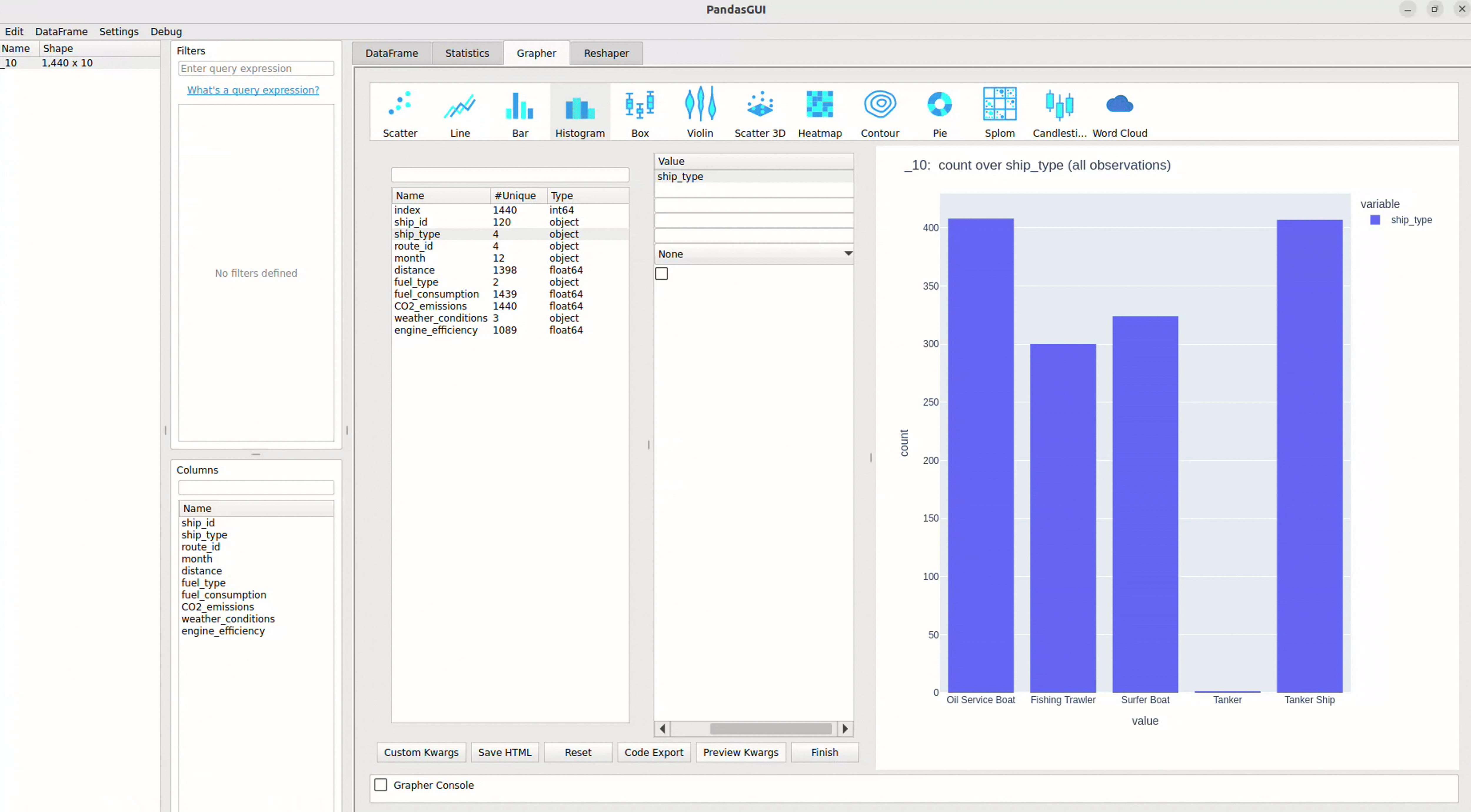Select the Splom chart type
The image size is (1471, 812).
tap(999, 112)
